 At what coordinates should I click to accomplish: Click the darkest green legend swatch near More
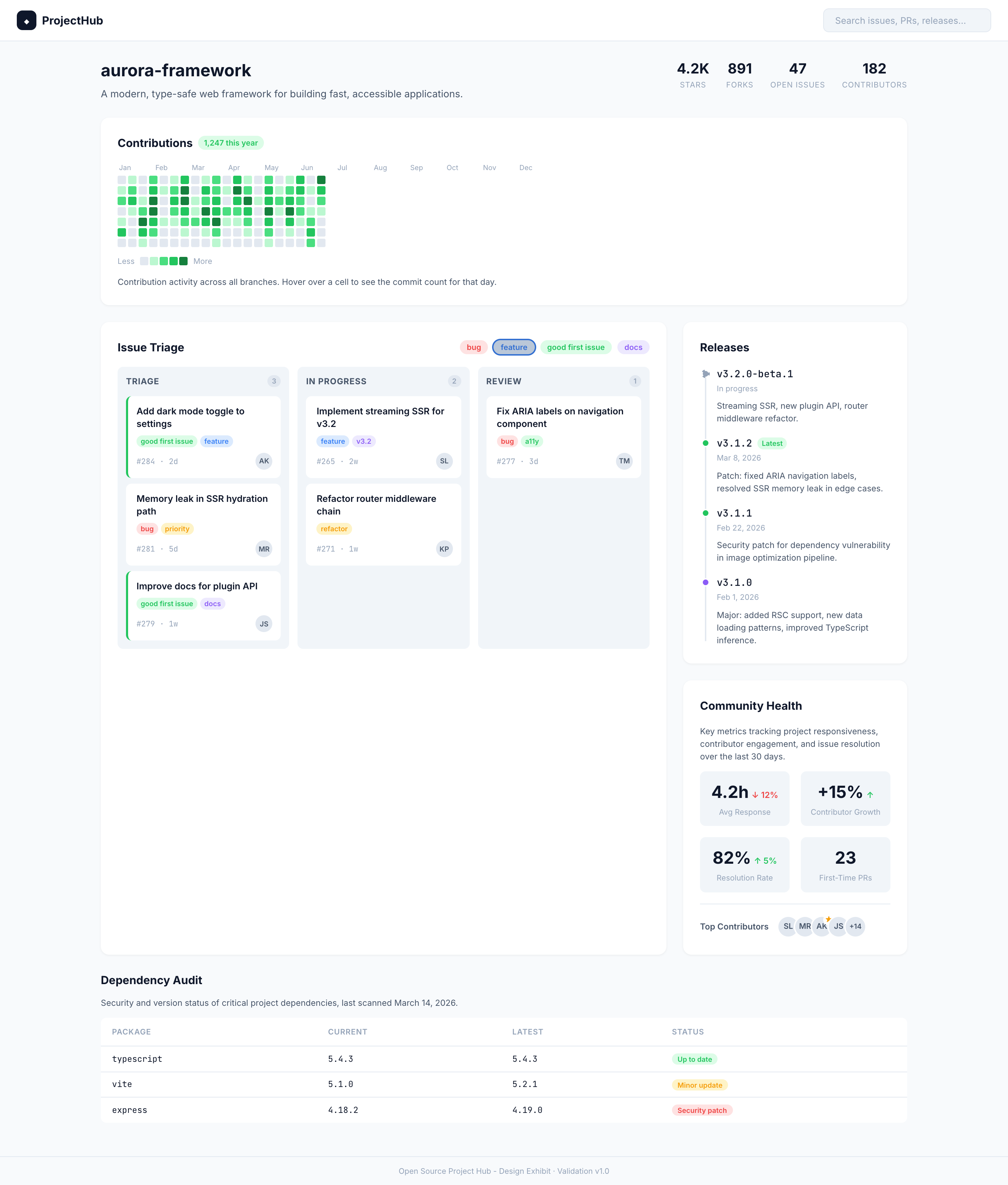[184, 261]
